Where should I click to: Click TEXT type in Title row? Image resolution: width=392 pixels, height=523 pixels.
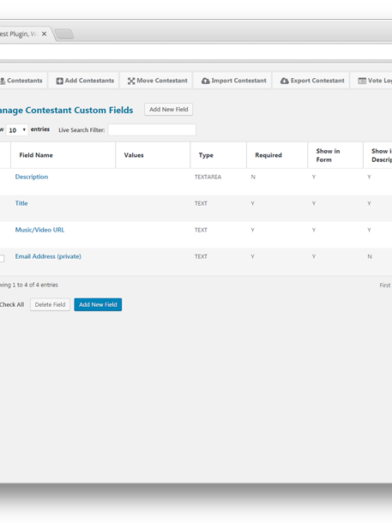pos(201,203)
